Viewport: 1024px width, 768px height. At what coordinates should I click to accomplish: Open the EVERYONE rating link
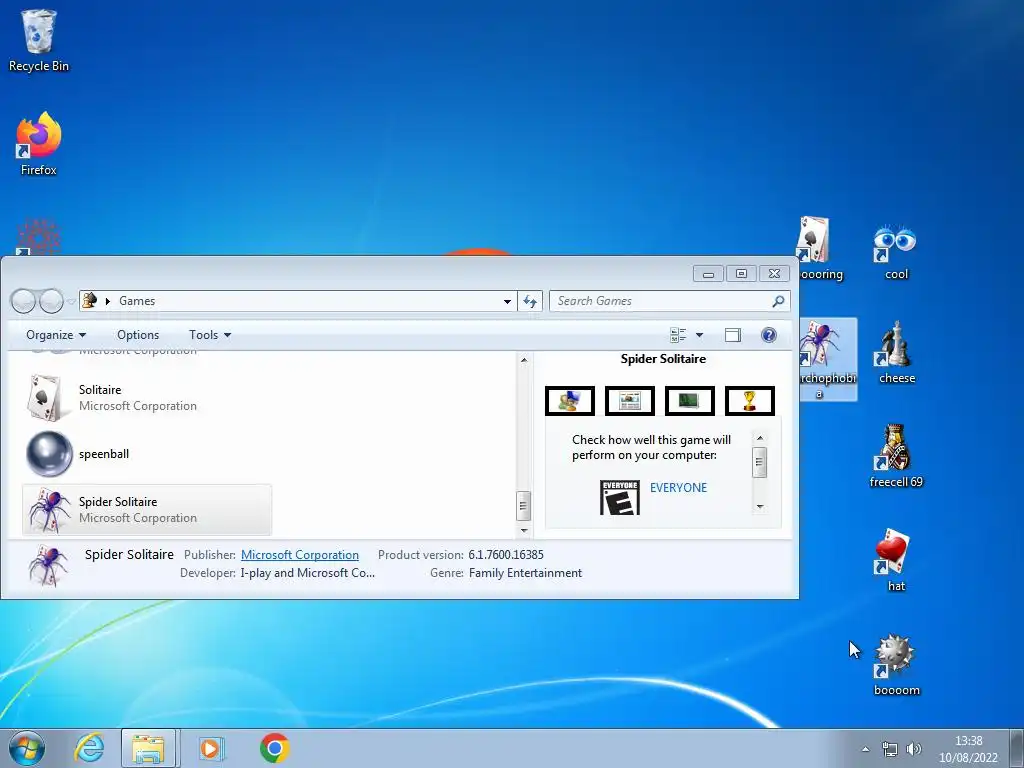tap(678, 488)
